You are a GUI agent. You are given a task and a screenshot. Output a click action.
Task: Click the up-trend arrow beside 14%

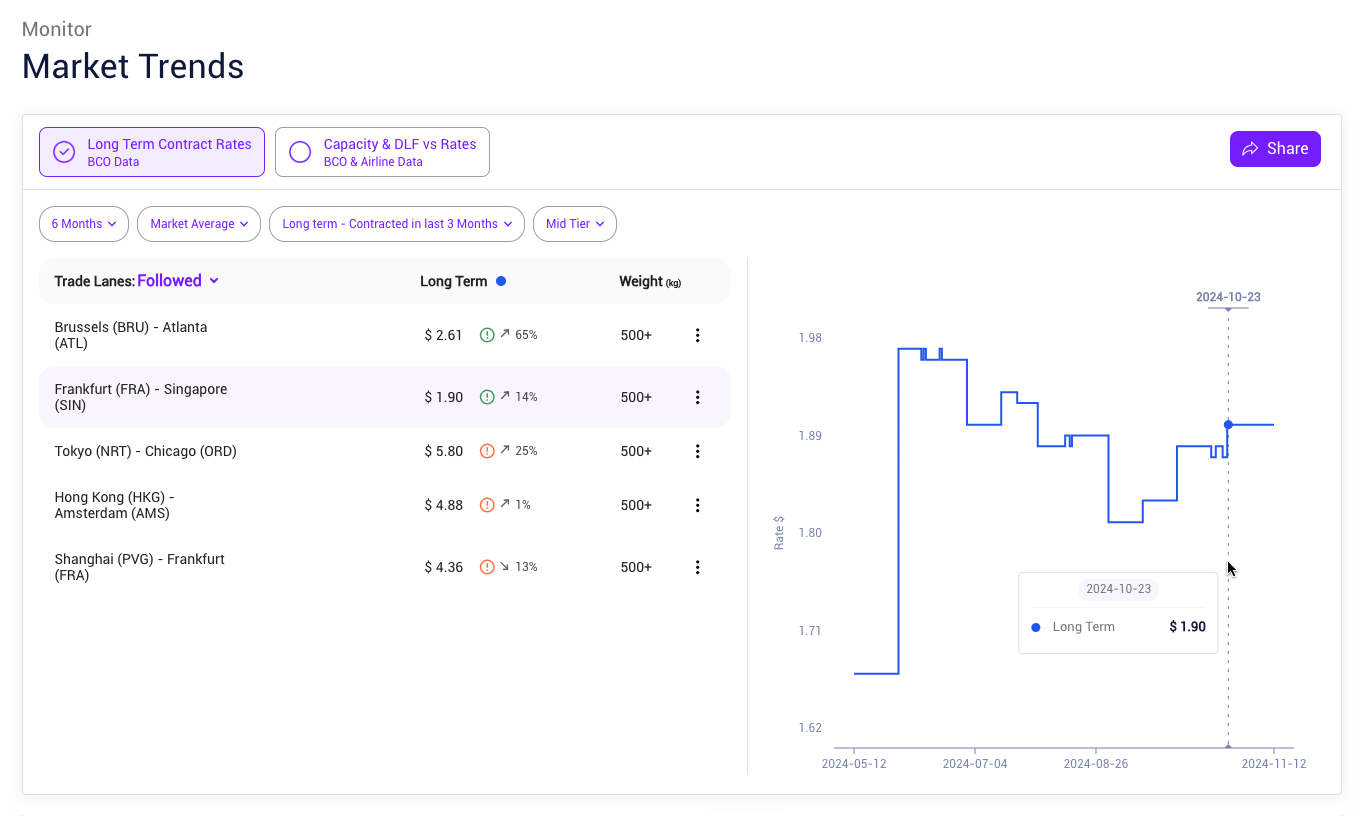pyautogui.click(x=505, y=397)
